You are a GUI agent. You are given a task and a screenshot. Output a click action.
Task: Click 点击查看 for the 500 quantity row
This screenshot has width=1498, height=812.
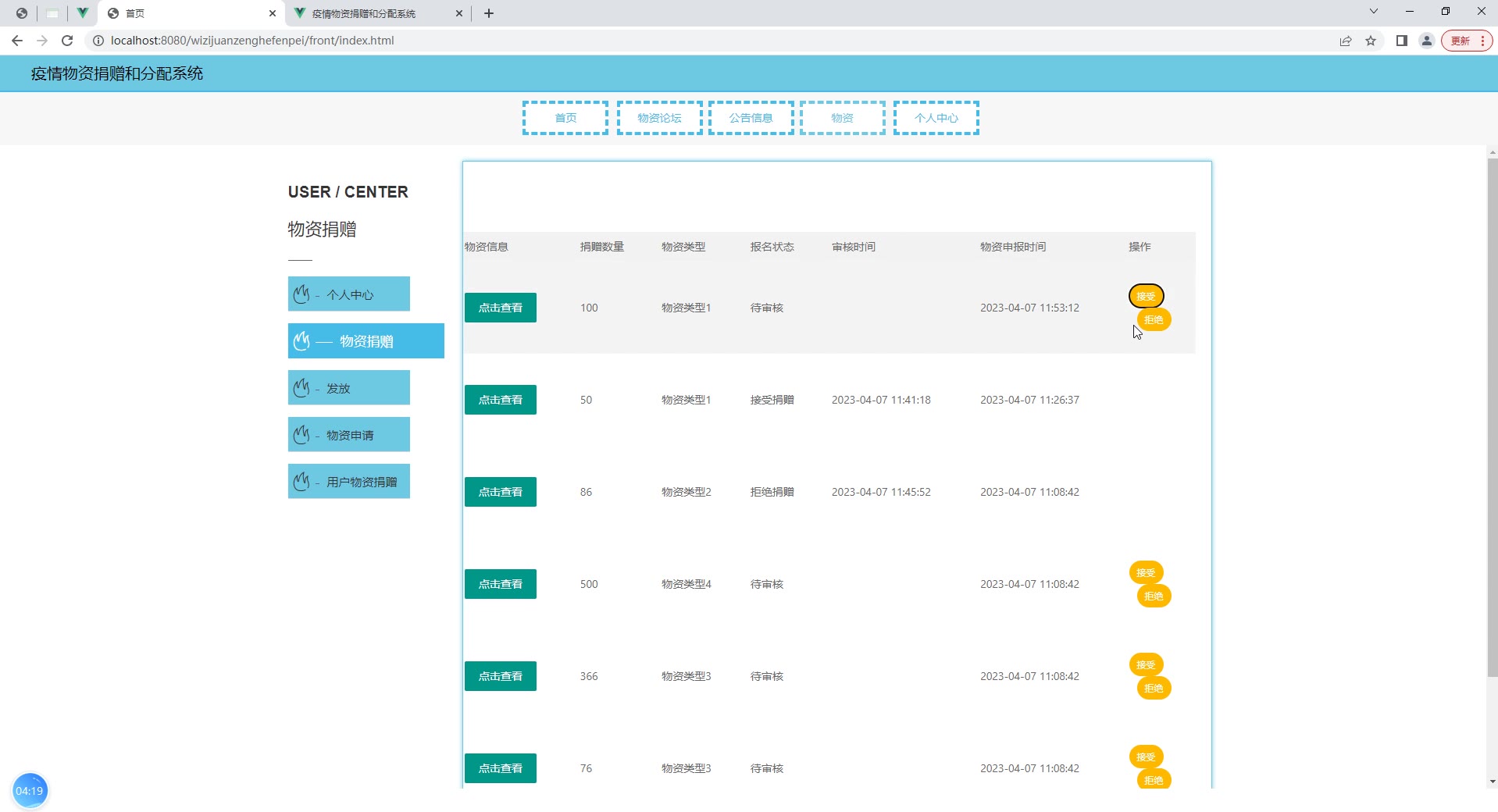click(500, 584)
